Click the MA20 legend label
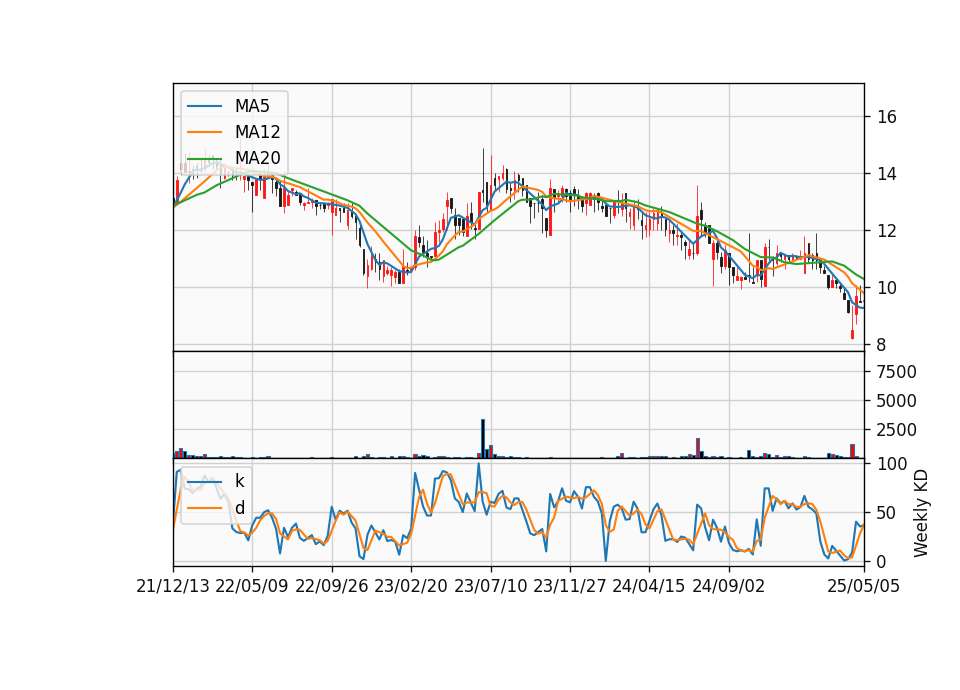 pos(257,158)
